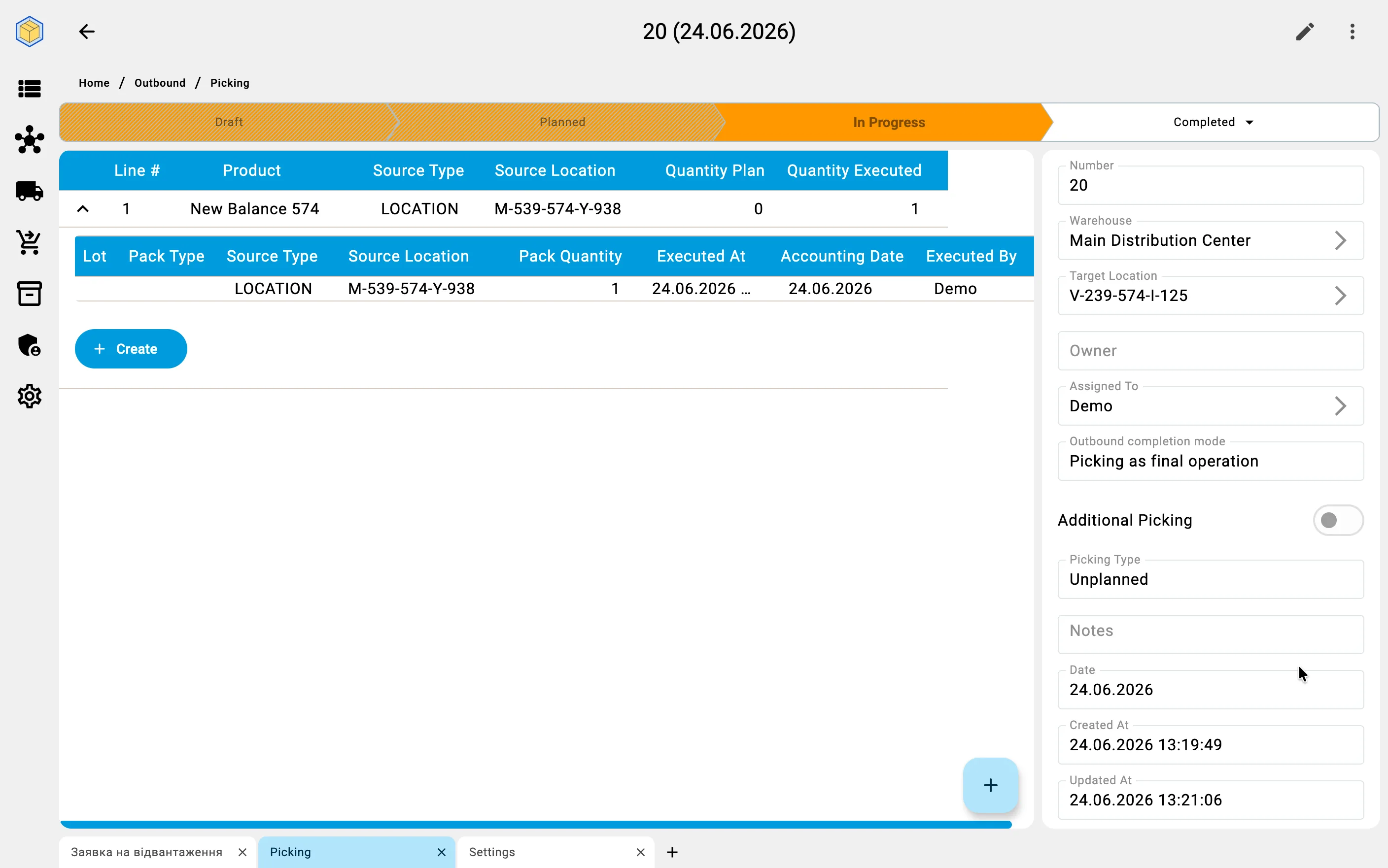Go to Home breadcrumb link
1388x868 pixels.
94,83
